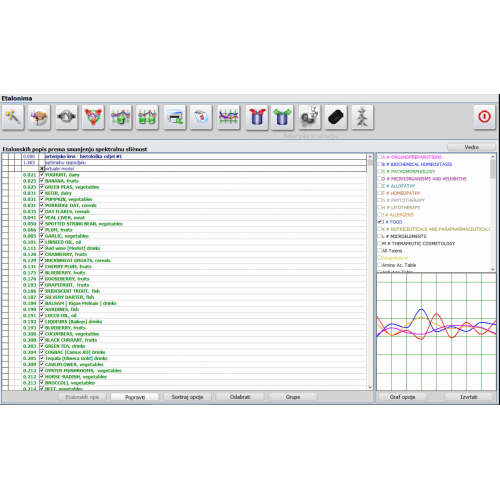Click the Popraviti button

click(135, 397)
